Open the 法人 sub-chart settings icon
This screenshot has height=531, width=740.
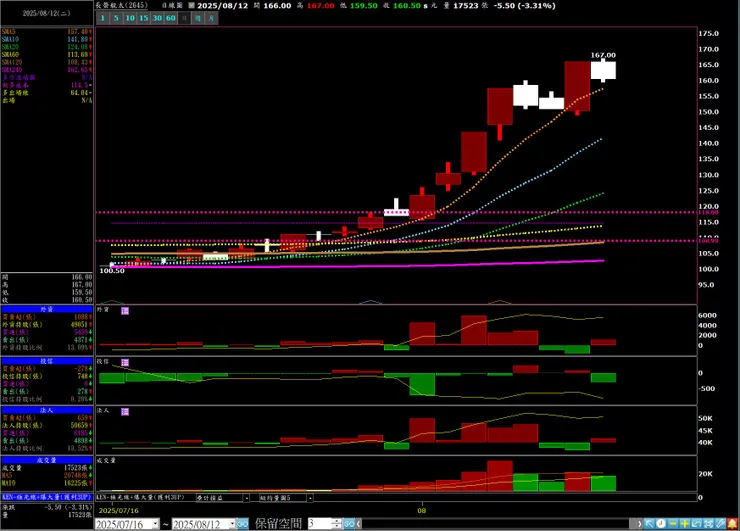125,412
